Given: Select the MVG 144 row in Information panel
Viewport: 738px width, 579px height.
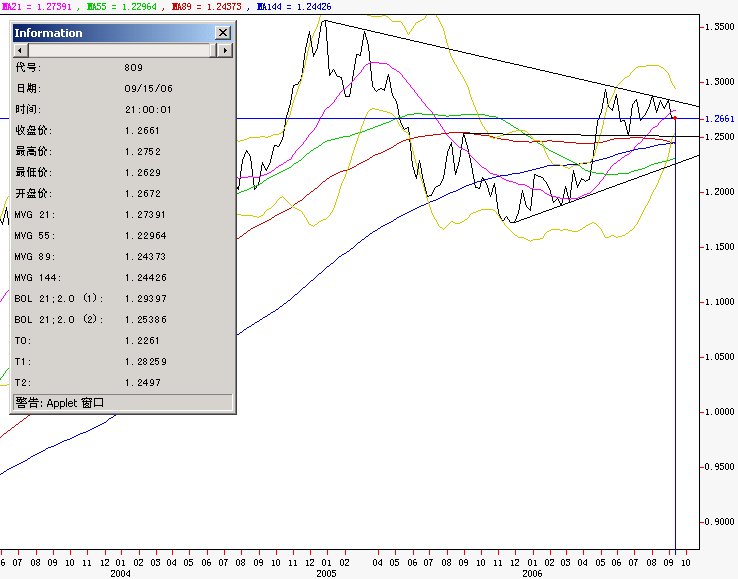Looking at the screenshot, I should point(122,277).
